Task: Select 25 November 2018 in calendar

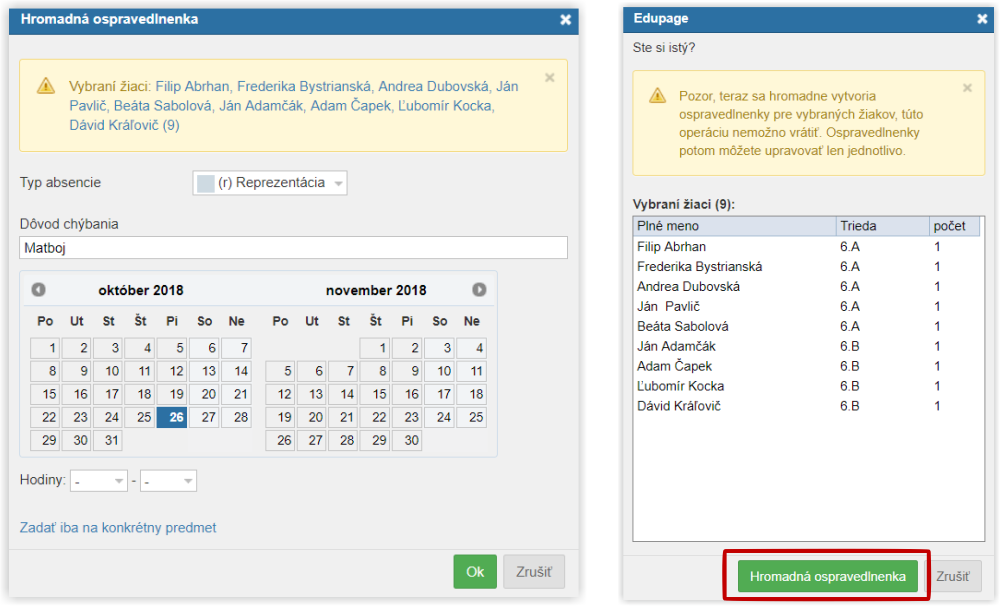Action: (x=471, y=417)
